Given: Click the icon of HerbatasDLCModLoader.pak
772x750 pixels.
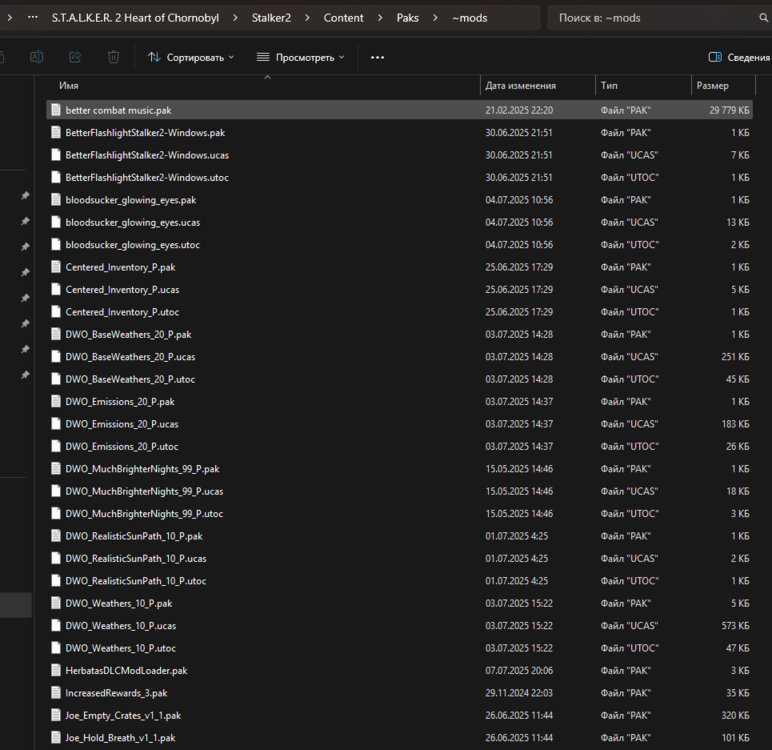Looking at the screenshot, I should (x=56, y=670).
